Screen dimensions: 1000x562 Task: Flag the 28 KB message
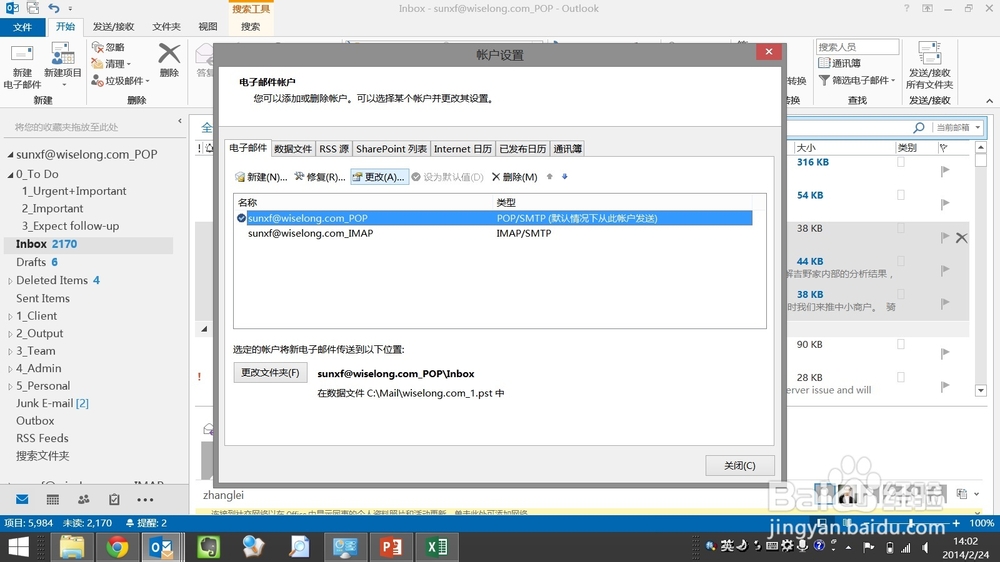click(x=945, y=387)
